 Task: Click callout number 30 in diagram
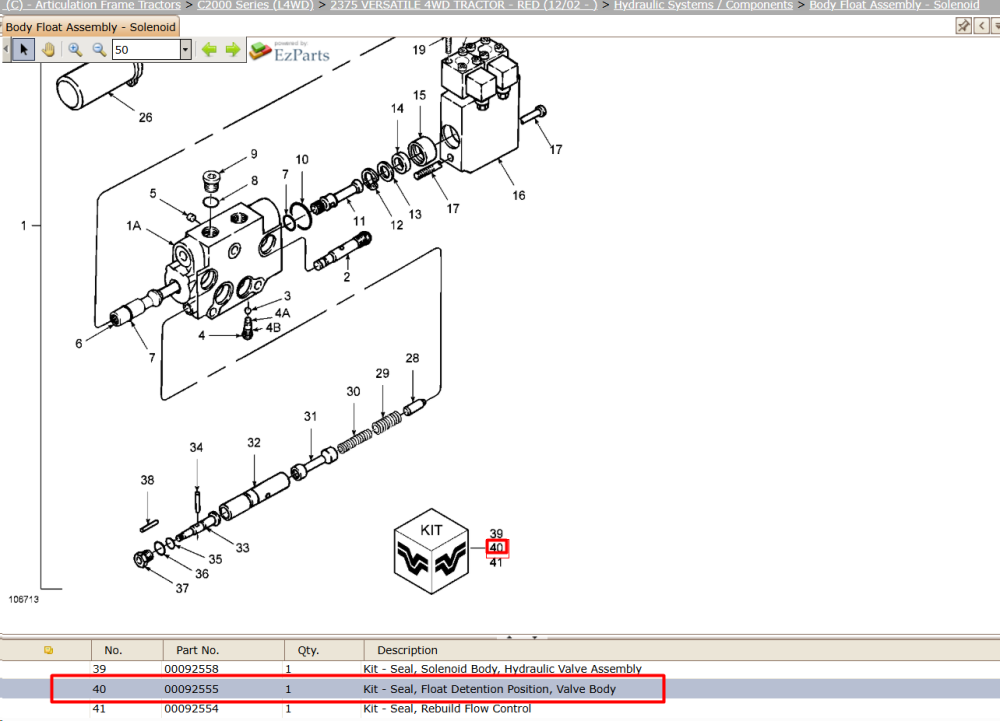coord(353,391)
